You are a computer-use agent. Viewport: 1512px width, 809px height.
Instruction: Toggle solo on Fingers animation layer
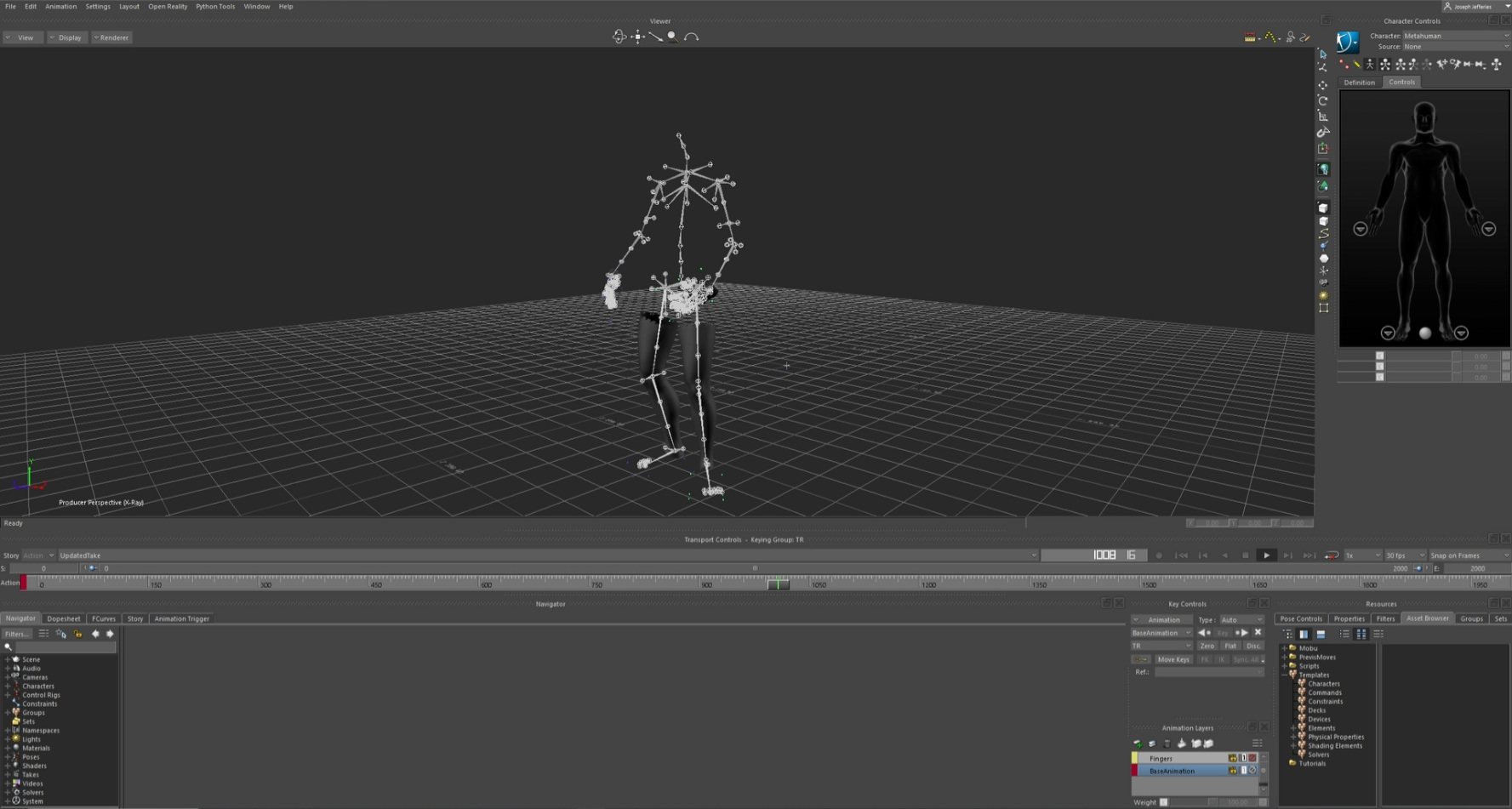1243,758
